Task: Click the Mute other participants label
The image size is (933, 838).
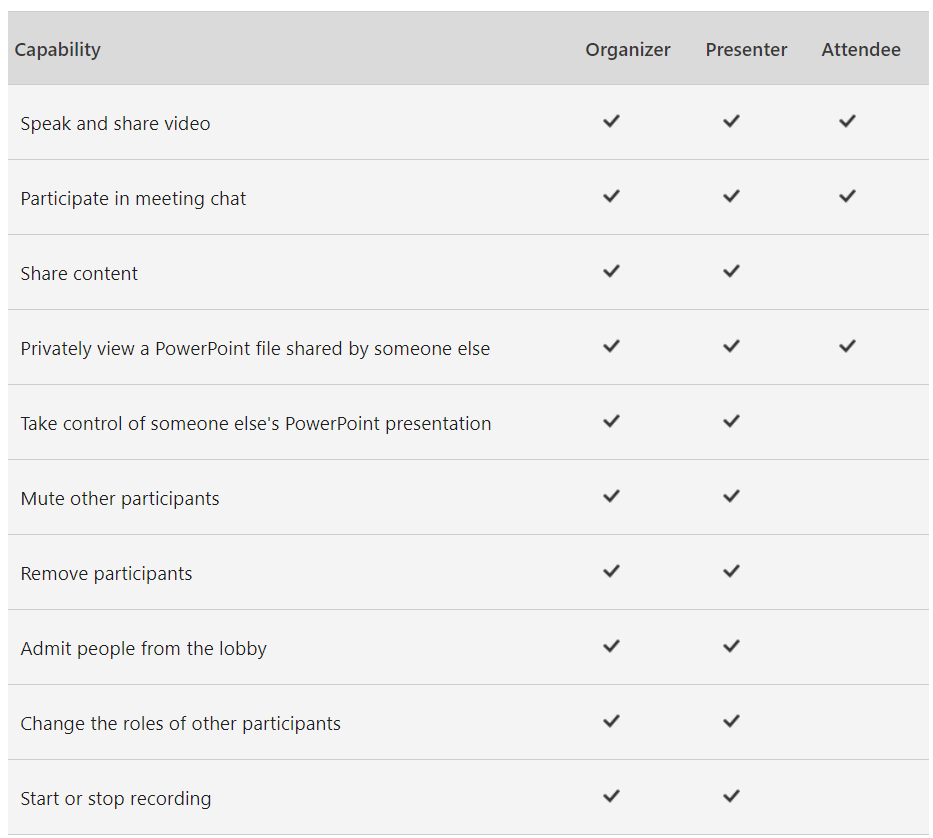Action: tap(120, 499)
